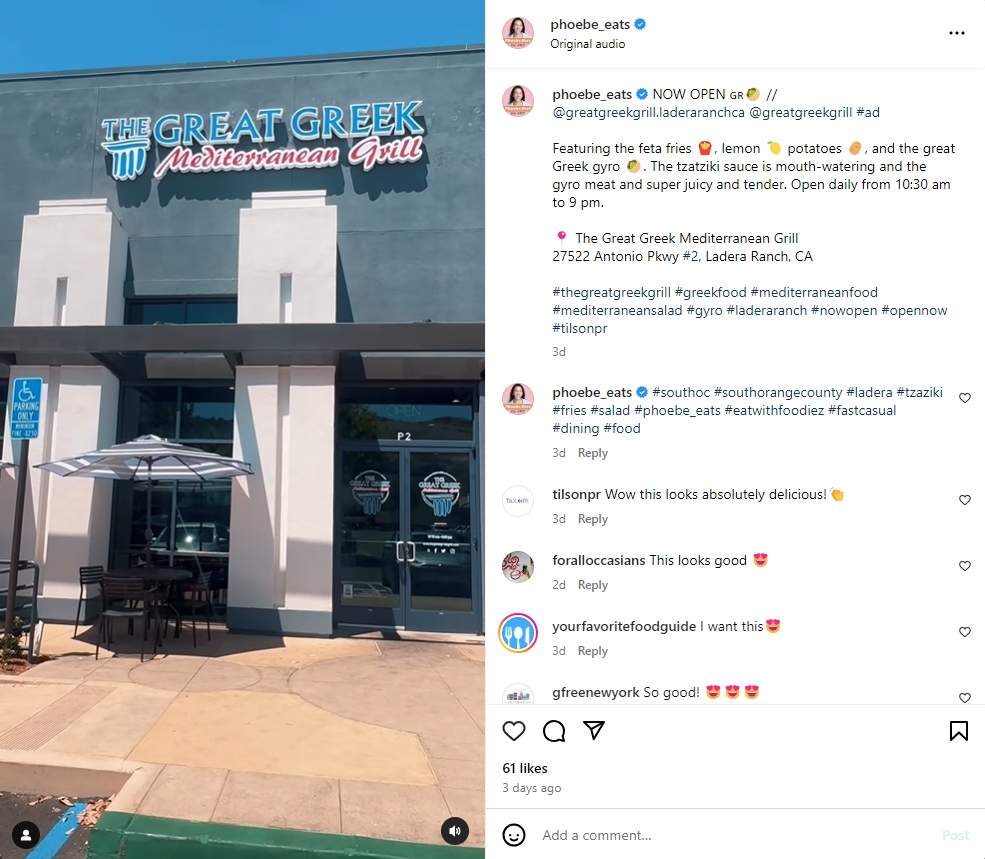Open phoebe_eats profile picture in header
The height and width of the screenshot is (859, 985).
(x=518, y=33)
